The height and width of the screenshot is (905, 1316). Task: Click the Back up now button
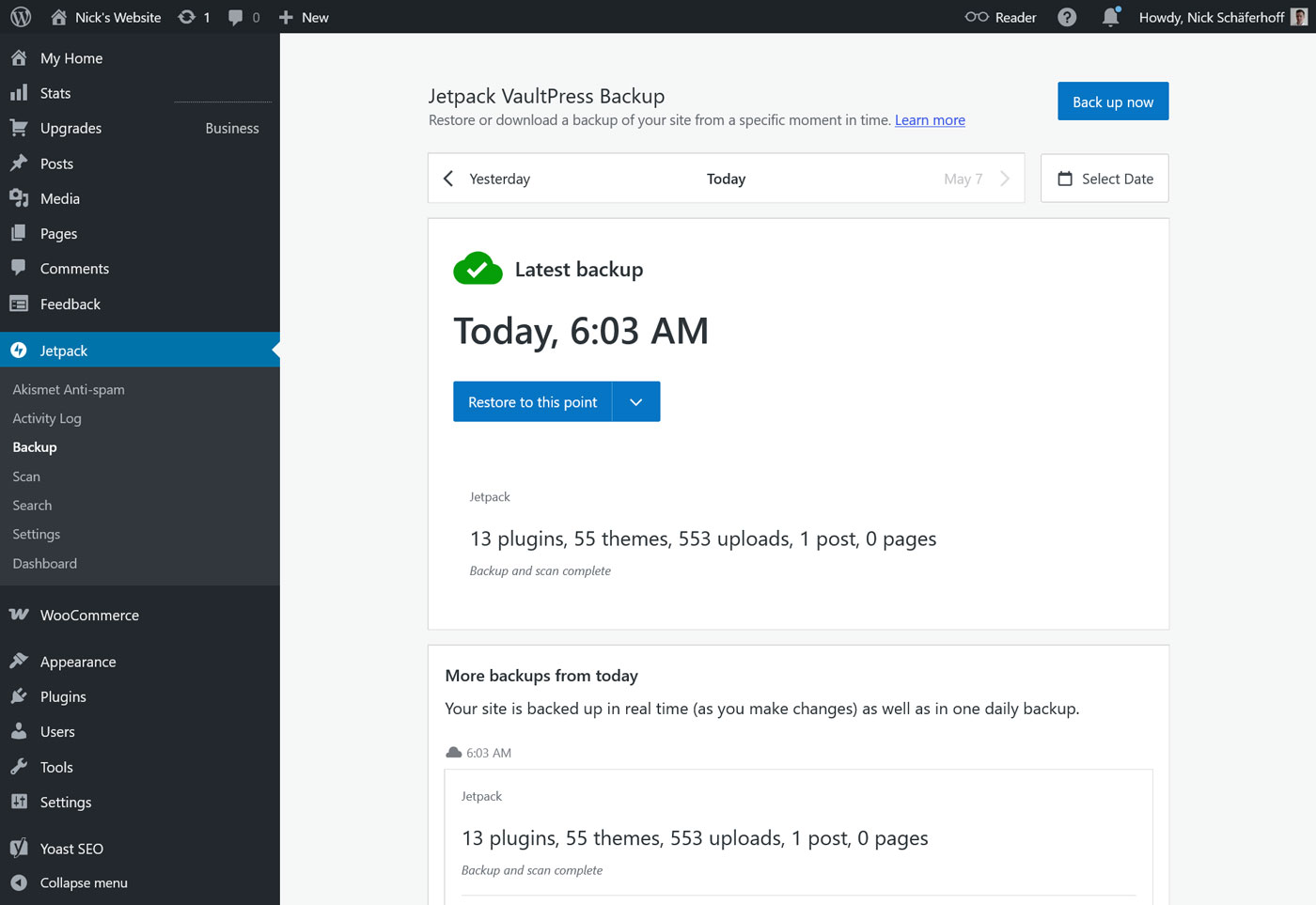click(x=1113, y=101)
